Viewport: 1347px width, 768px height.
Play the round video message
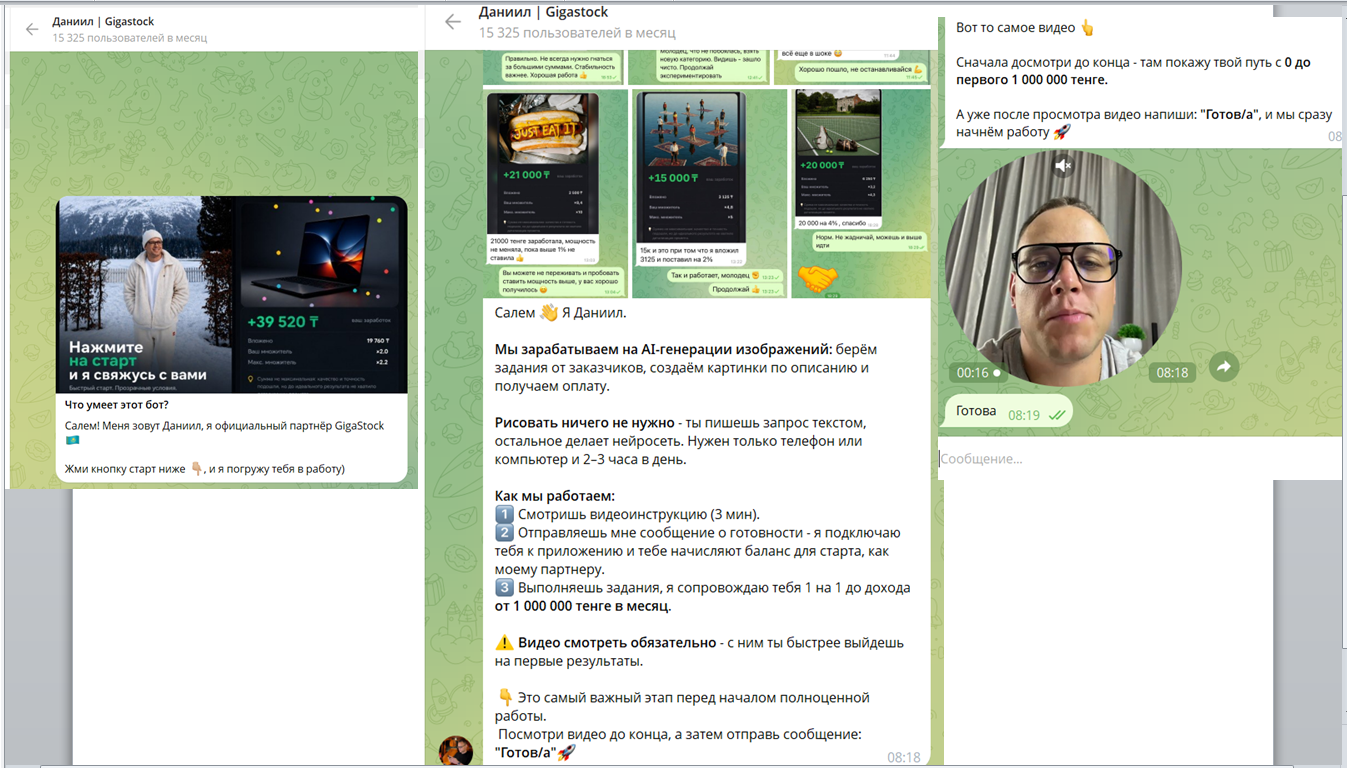[1063, 268]
